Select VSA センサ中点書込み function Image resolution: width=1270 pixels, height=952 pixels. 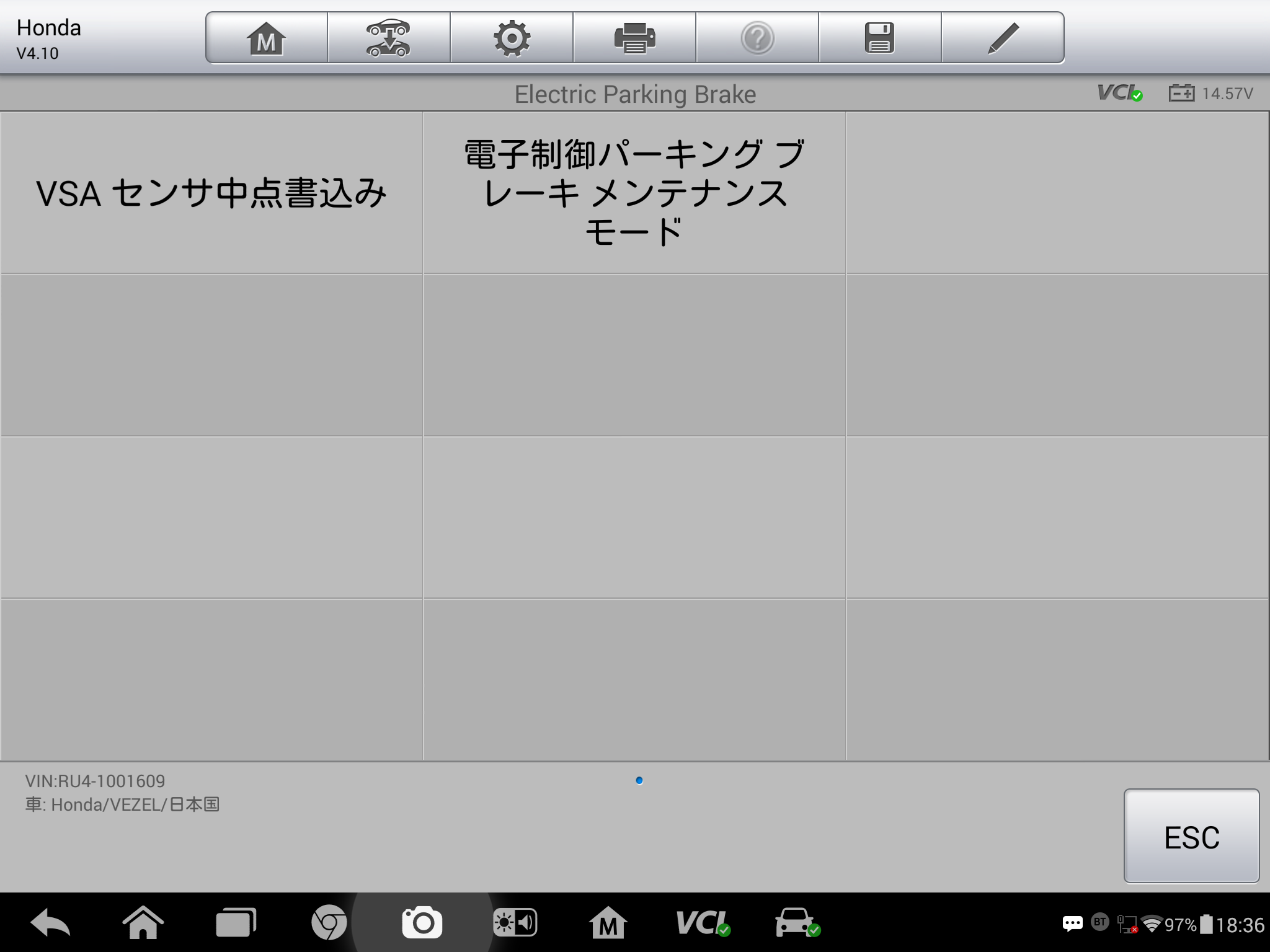tap(211, 193)
